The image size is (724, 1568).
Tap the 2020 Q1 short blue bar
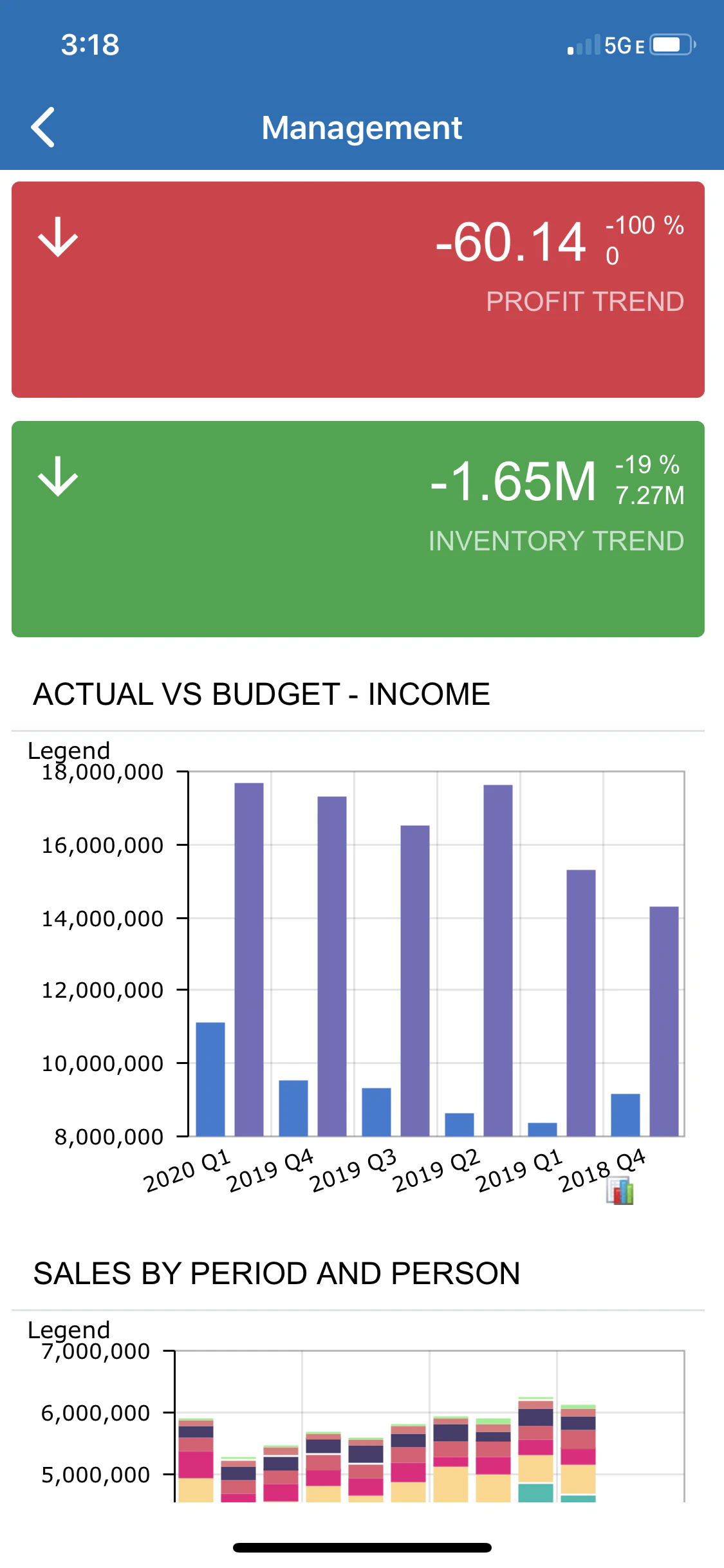(x=210, y=1079)
